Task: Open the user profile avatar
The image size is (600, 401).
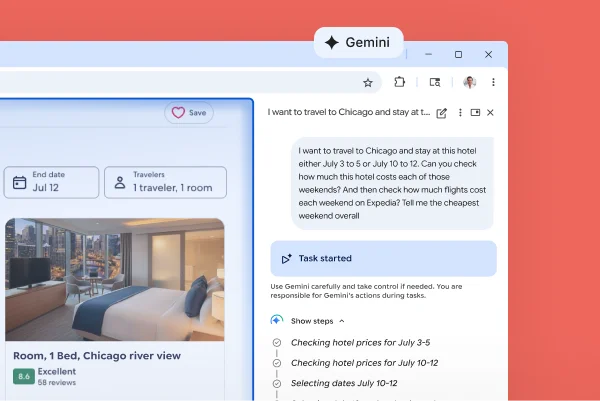Action: (x=470, y=82)
